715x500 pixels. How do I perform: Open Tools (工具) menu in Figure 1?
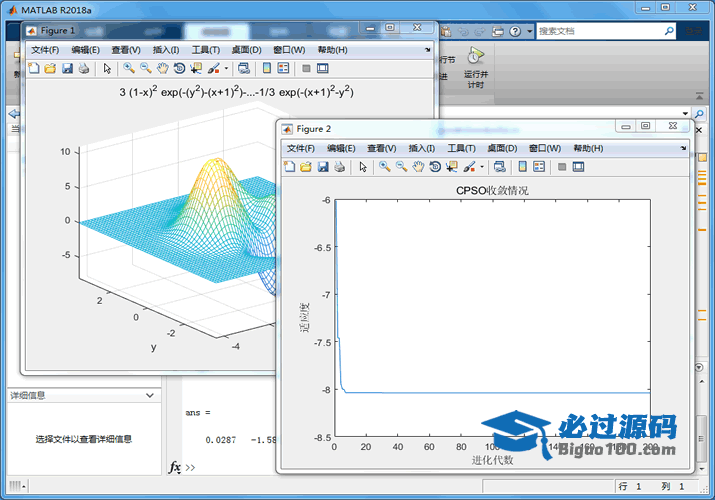[206, 50]
